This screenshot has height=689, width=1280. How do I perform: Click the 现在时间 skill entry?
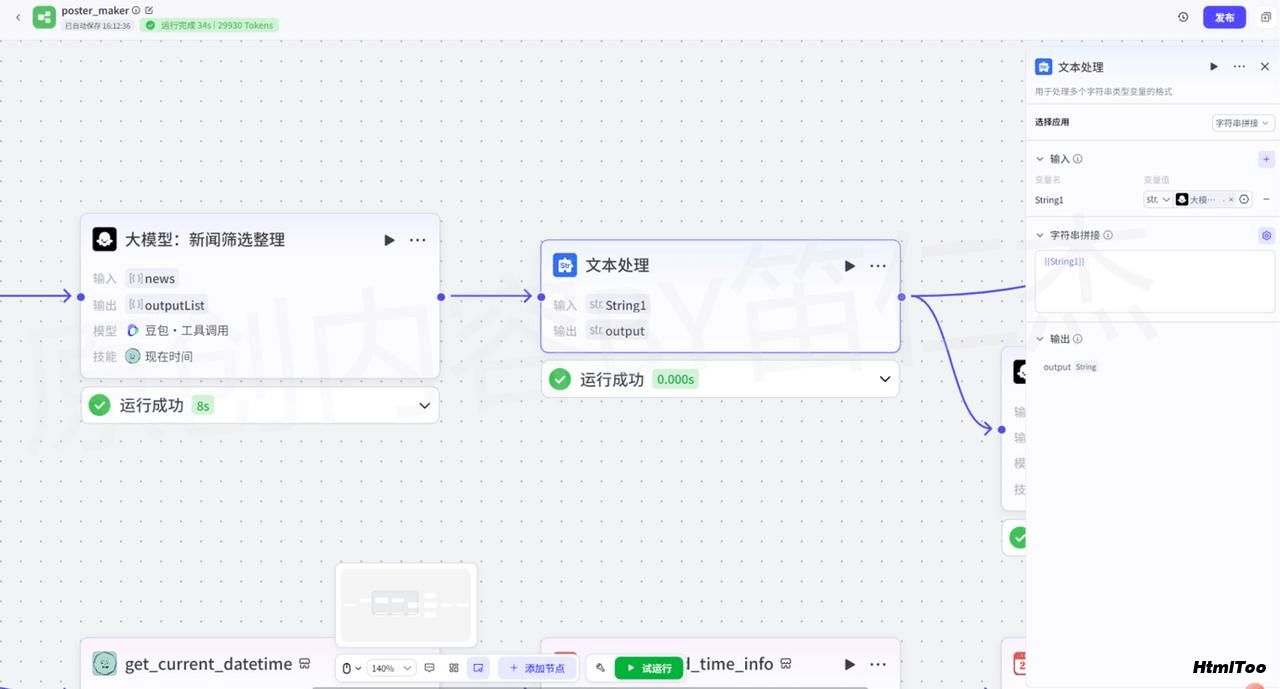click(x=159, y=356)
